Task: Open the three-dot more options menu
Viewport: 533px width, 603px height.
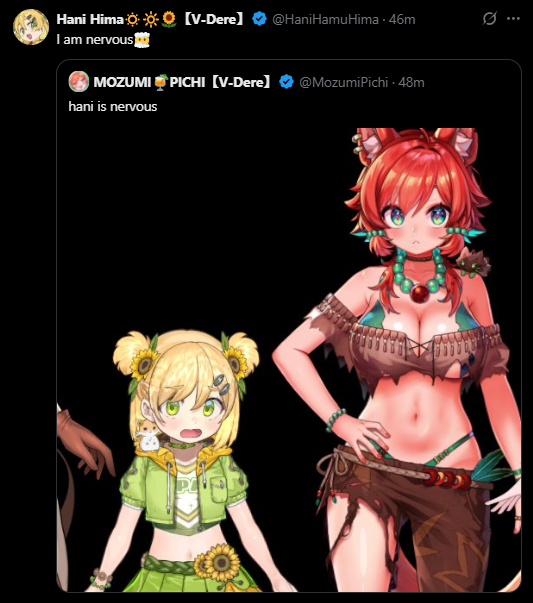Action: tap(513, 18)
